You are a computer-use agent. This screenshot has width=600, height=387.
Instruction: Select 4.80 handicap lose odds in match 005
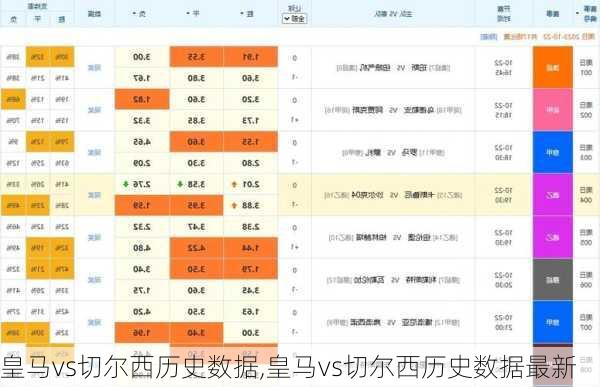coord(142,248)
